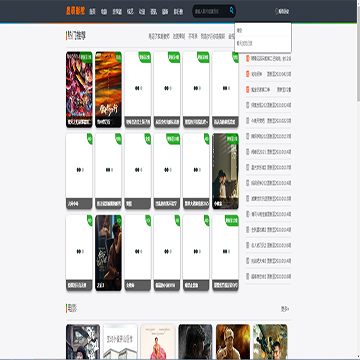Open first navigation item beside the logo
This screenshot has height=360, width=360.
93,12
